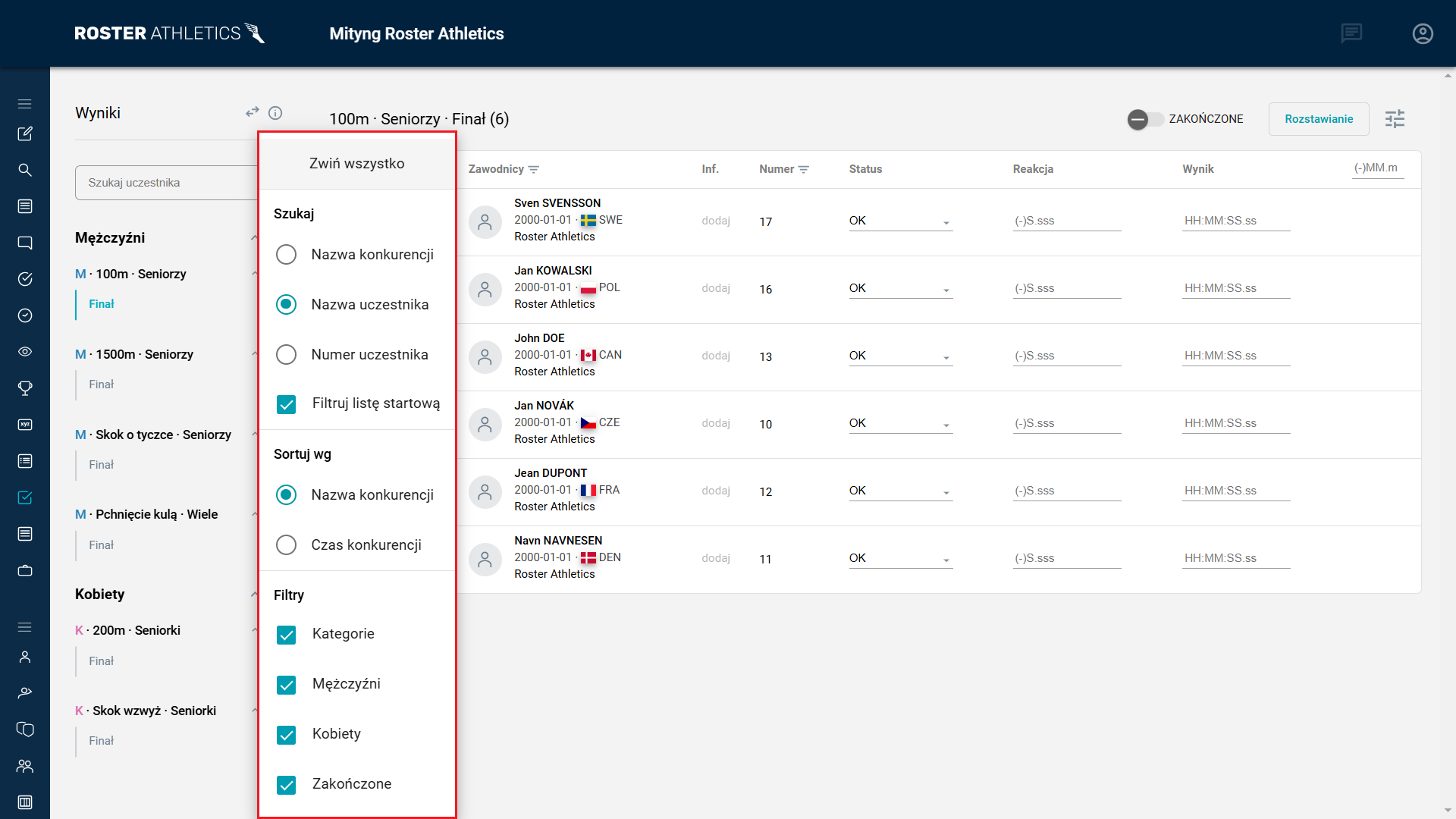Open the user account profile icon
Screen dimensions: 1456x819
pos(1423,33)
